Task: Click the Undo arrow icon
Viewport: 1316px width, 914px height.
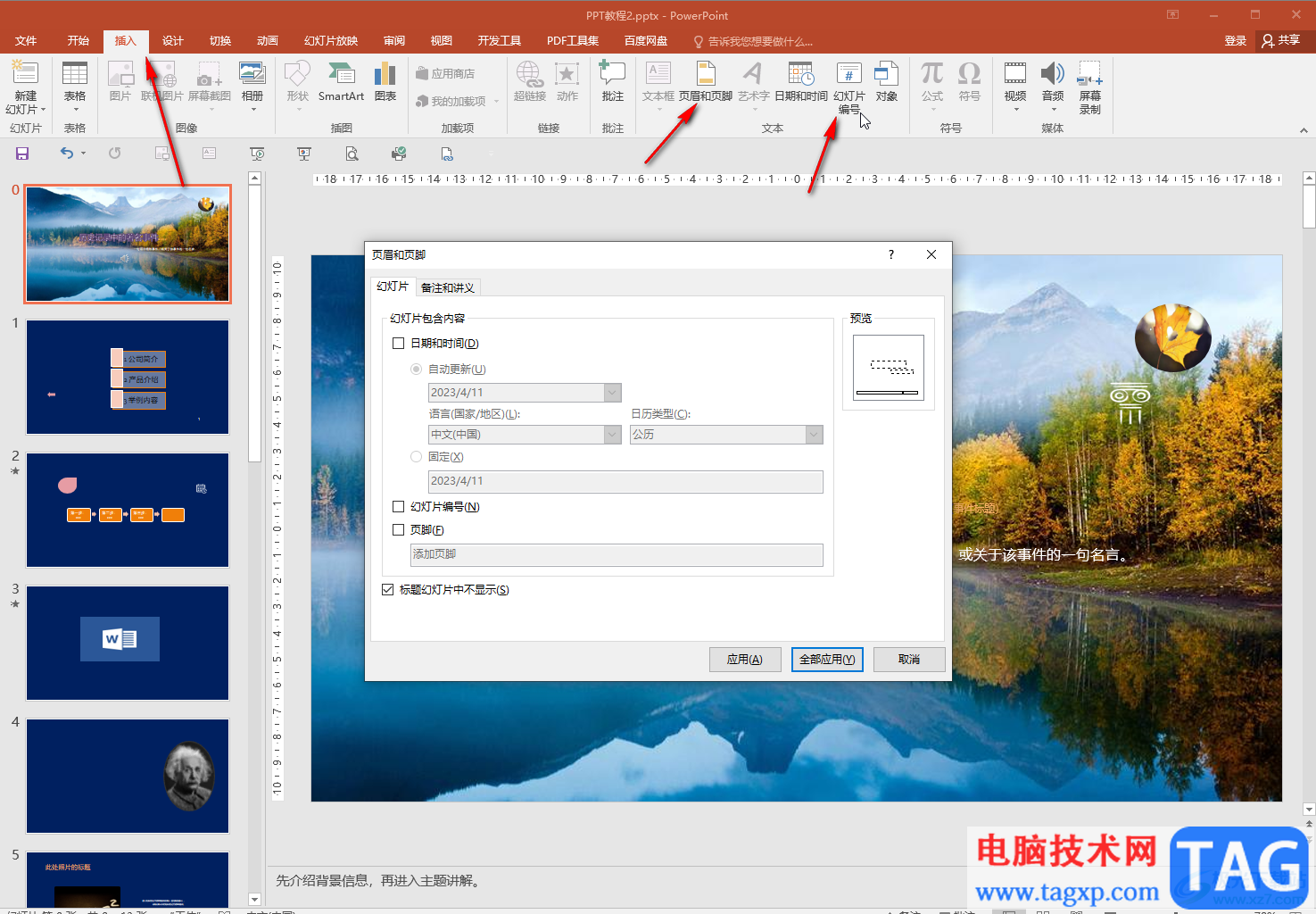Action: pos(67,154)
